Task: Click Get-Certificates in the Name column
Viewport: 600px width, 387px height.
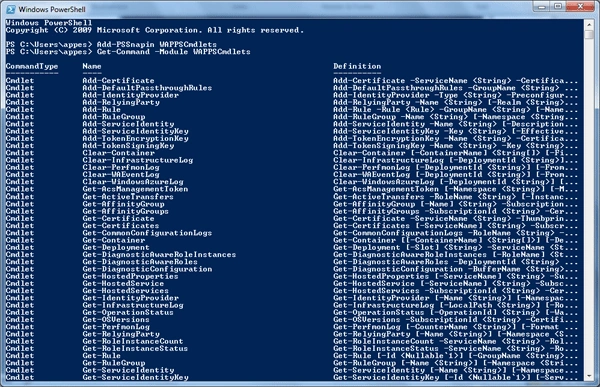Action: coord(121,226)
